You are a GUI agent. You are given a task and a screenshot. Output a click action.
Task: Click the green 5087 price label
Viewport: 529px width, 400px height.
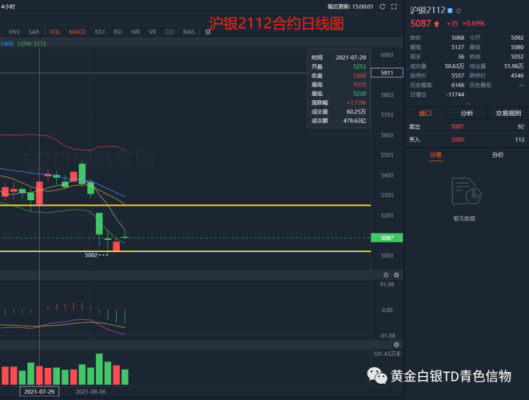(387, 238)
